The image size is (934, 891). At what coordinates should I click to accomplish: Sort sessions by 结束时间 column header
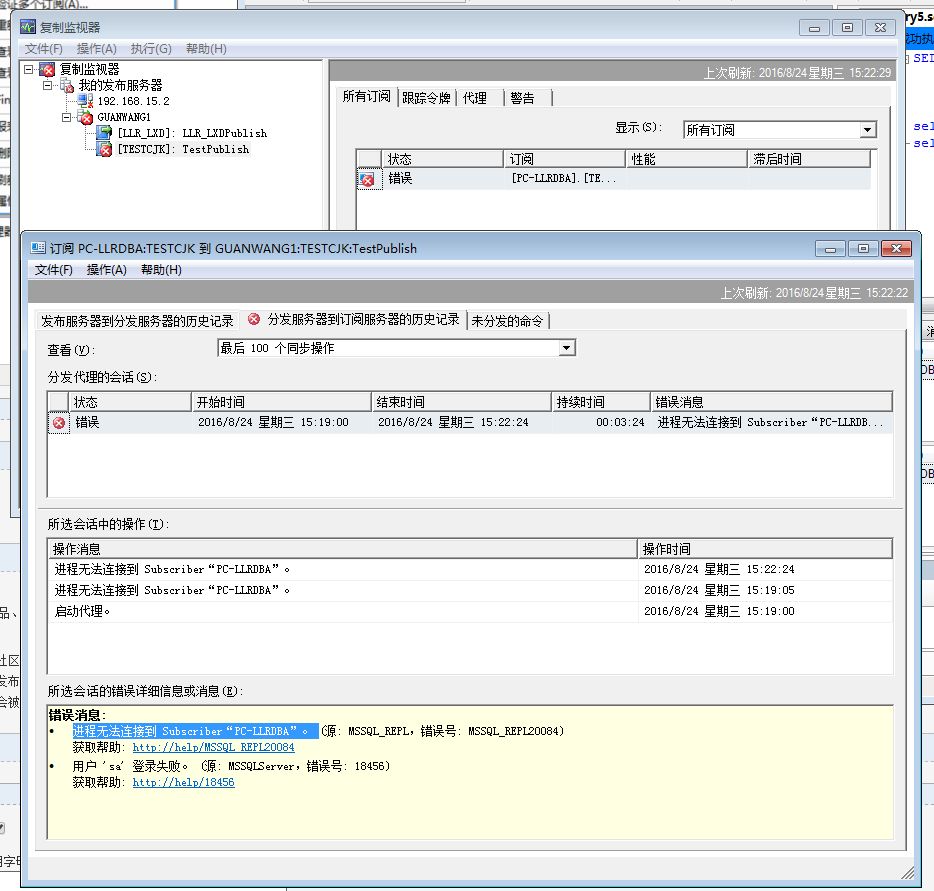pos(461,402)
